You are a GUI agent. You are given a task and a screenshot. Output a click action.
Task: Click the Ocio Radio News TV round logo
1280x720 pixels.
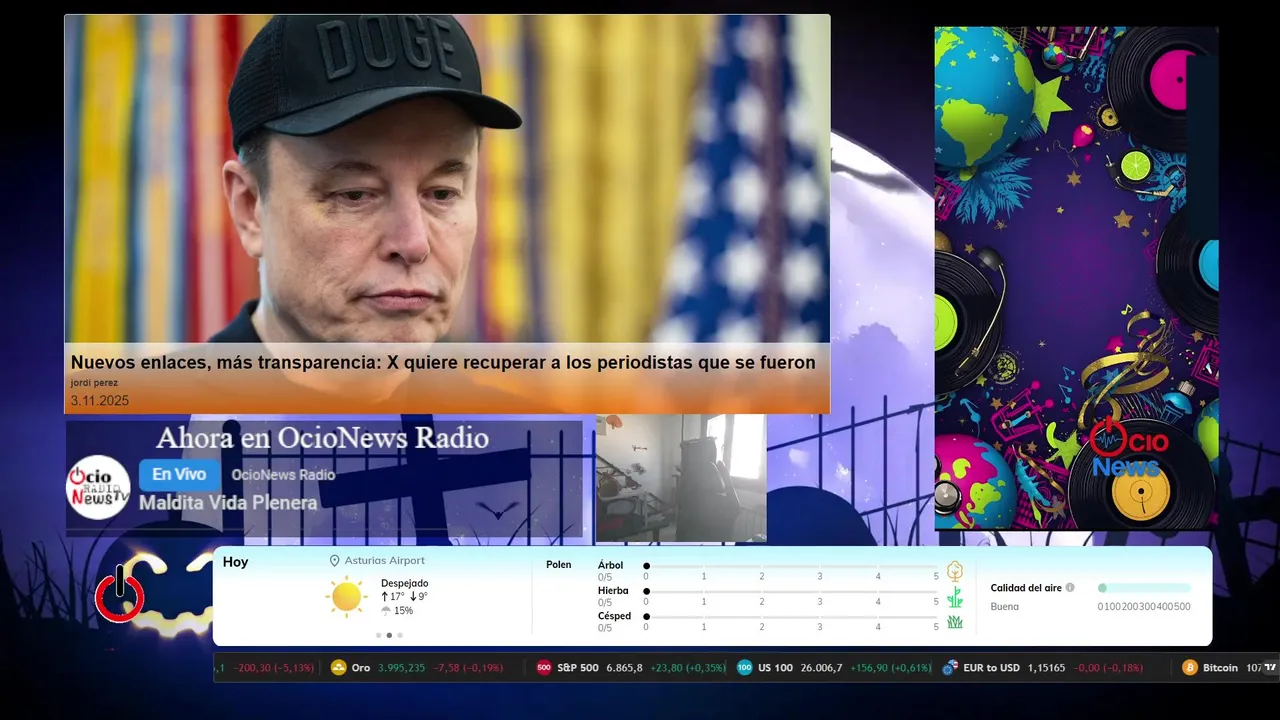point(98,487)
